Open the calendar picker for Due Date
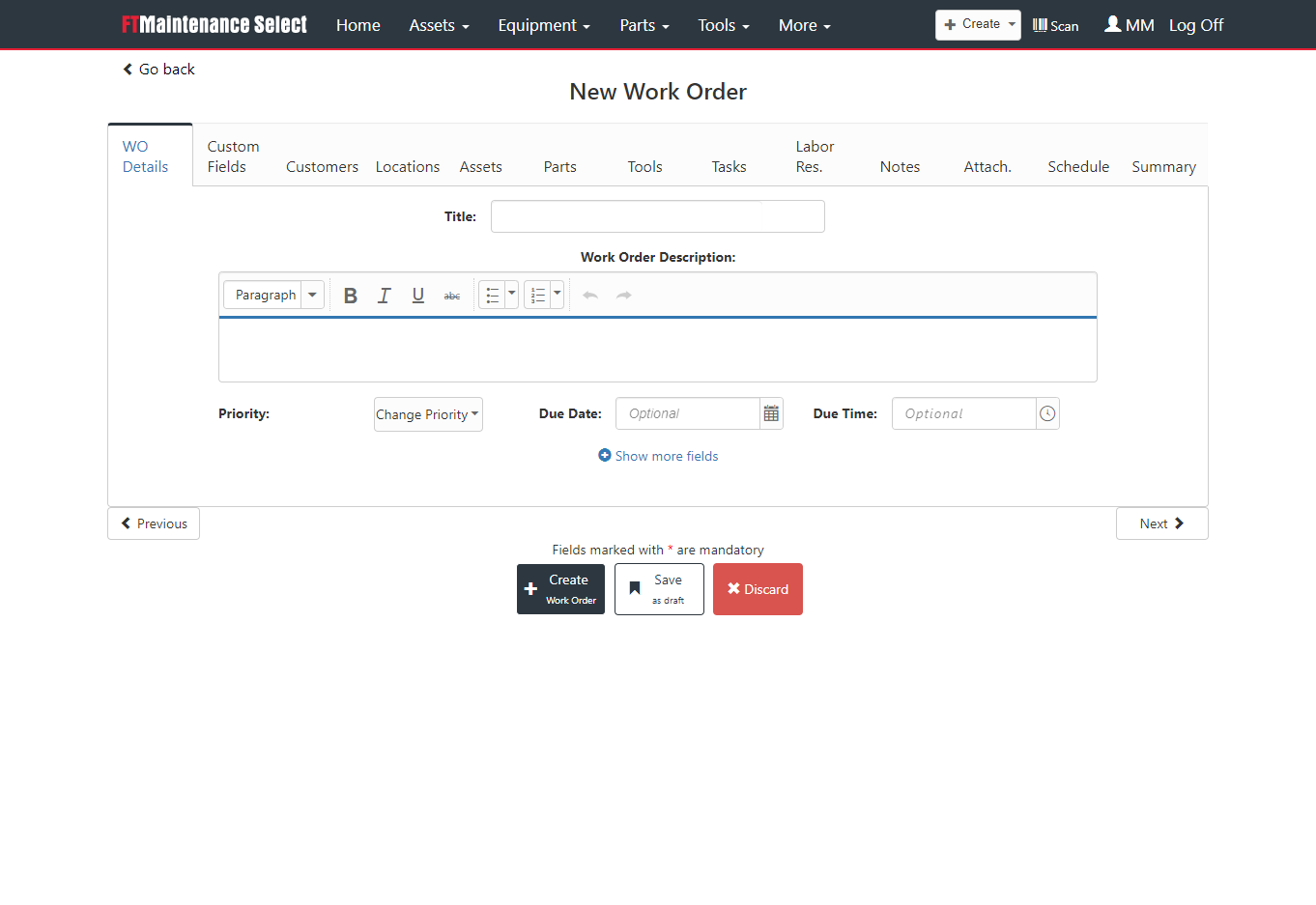Screen dimensions: 1316x905 click(x=770, y=413)
